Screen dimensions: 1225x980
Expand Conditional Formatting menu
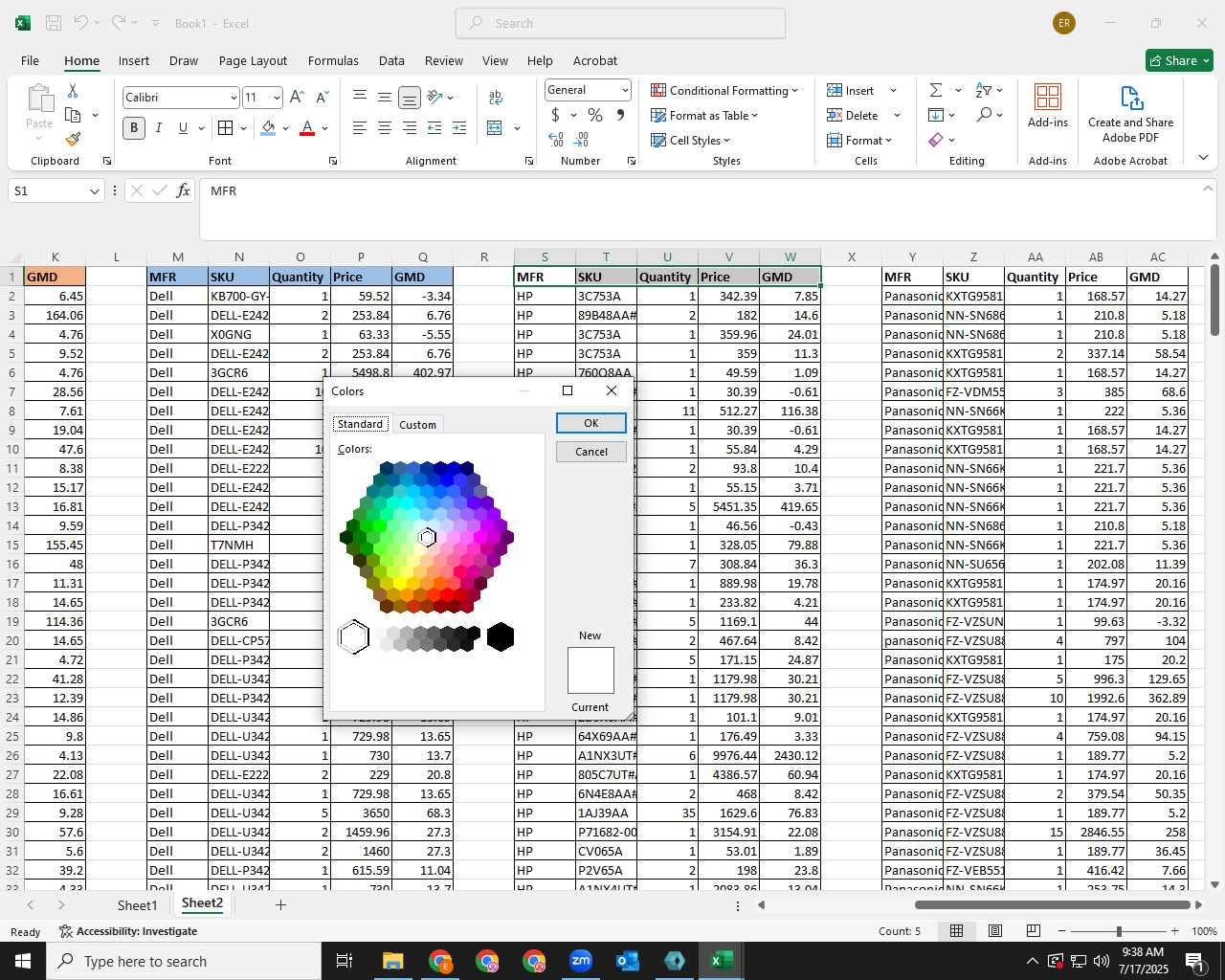coord(724,90)
